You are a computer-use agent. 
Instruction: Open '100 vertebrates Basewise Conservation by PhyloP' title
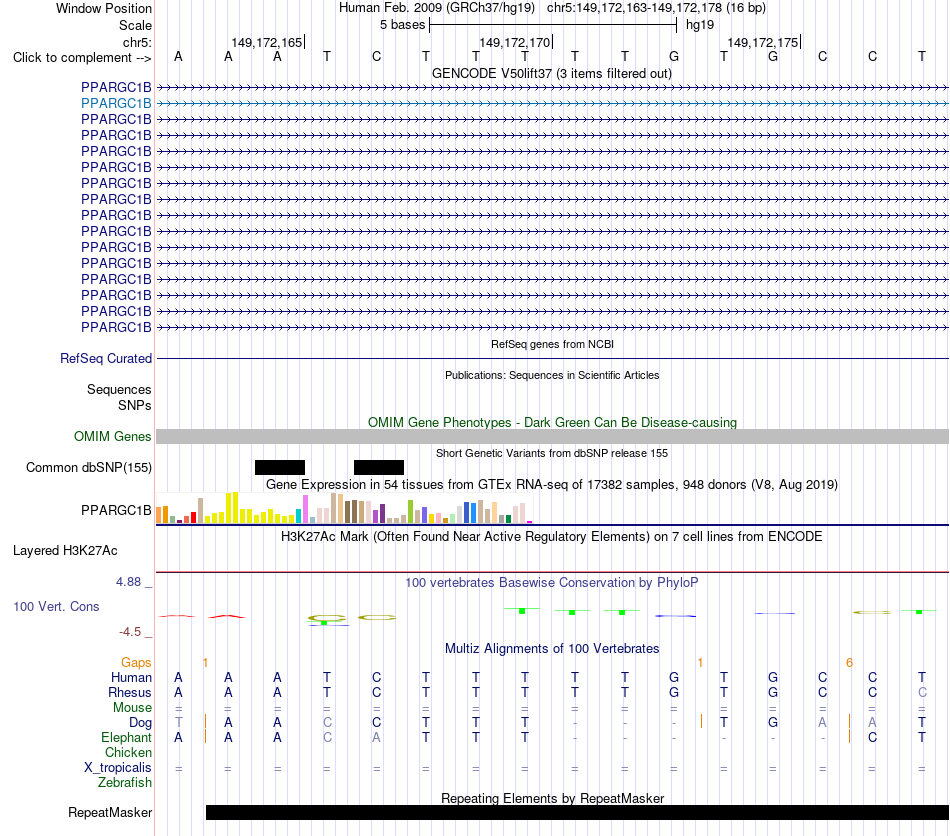pos(552,583)
